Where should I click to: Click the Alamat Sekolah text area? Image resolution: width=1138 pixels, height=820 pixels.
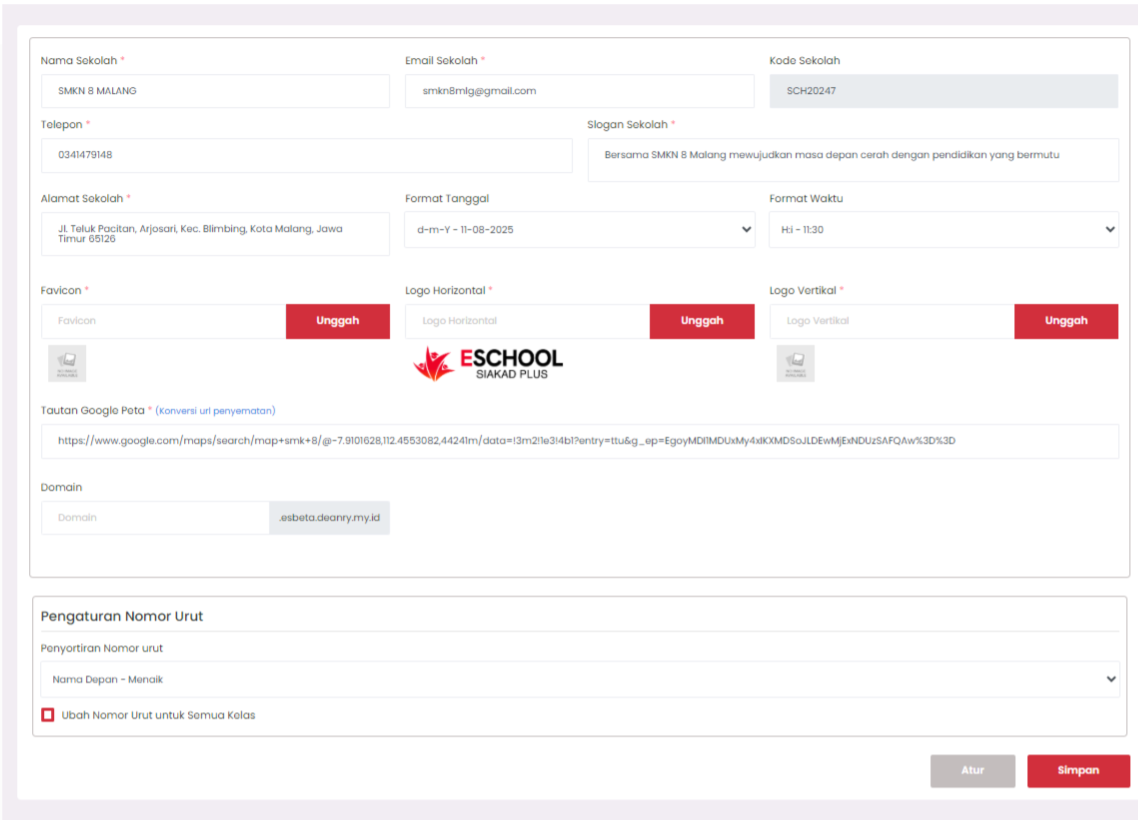[x=215, y=234]
